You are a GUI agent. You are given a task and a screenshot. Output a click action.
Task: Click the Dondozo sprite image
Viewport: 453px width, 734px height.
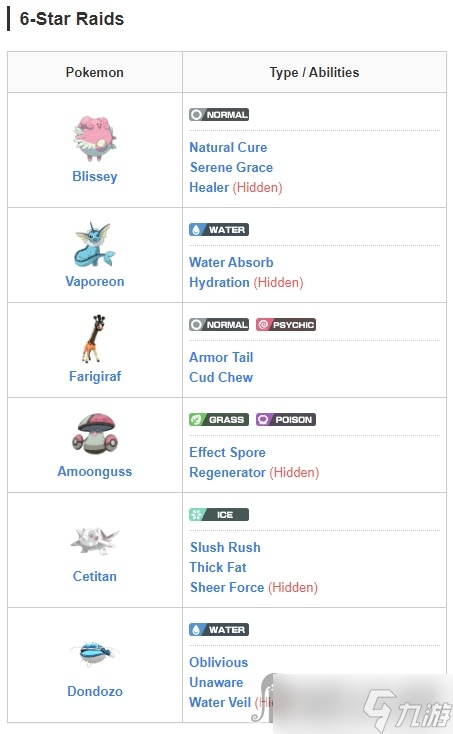[95, 653]
